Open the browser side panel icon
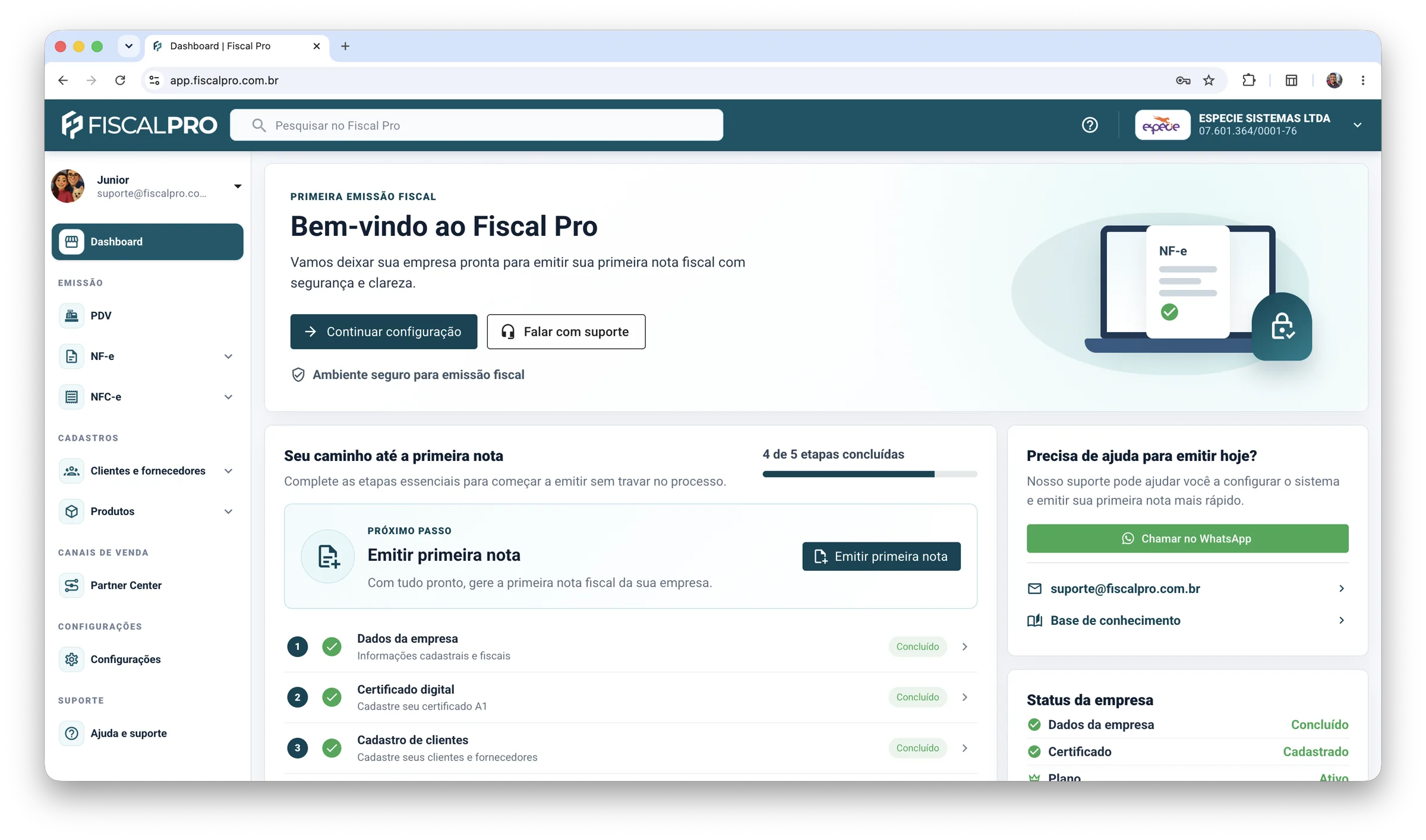The height and width of the screenshot is (840, 1426). (x=1291, y=80)
